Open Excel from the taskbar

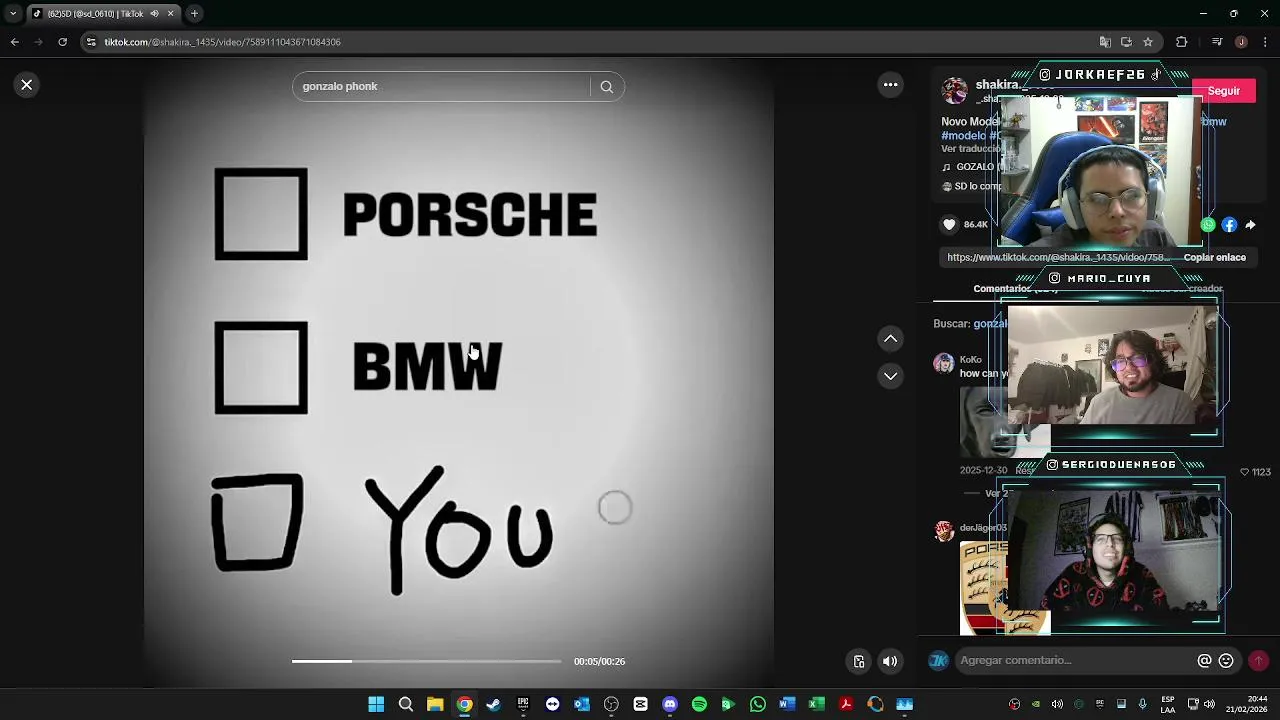[816, 704]
